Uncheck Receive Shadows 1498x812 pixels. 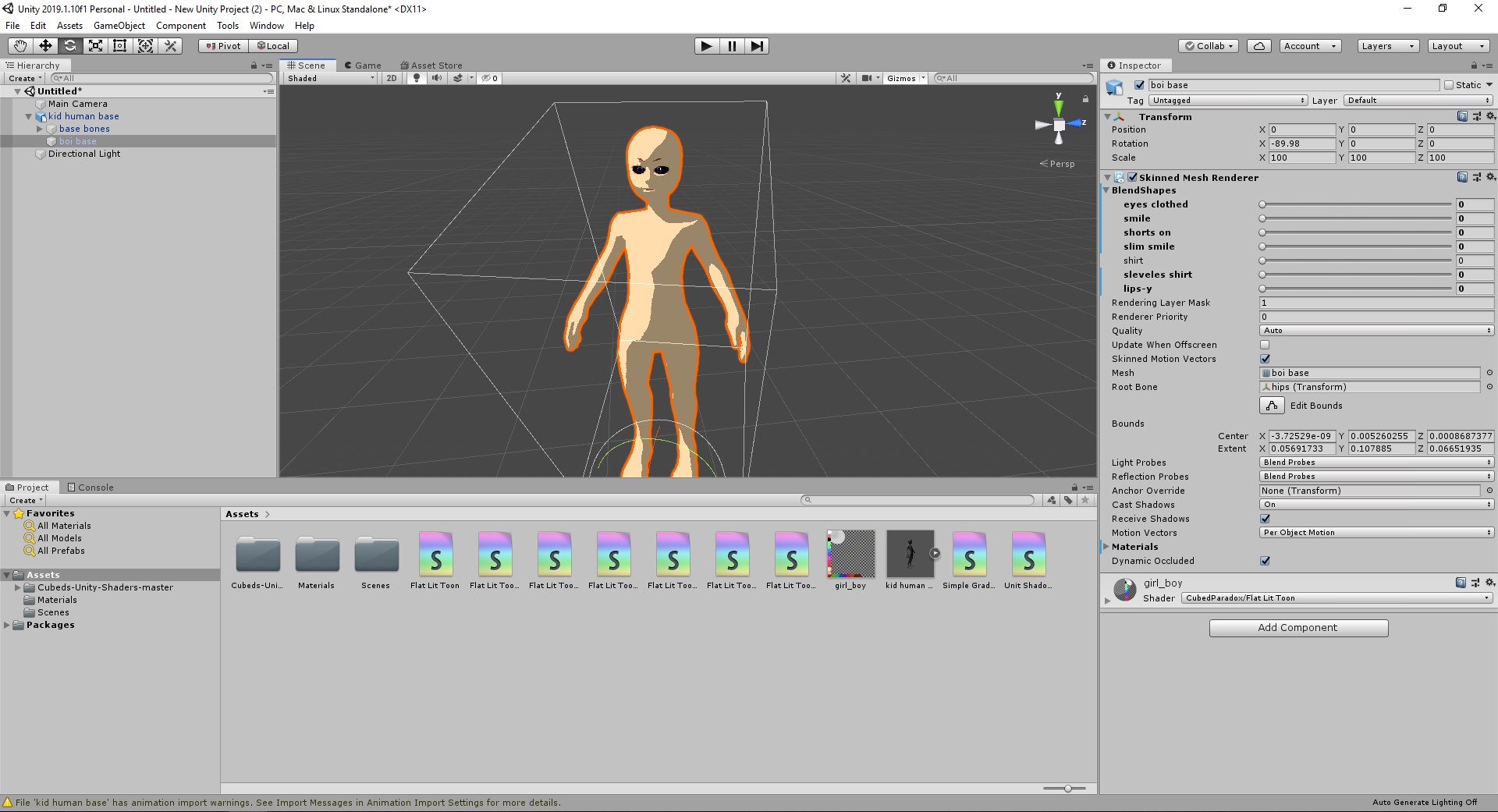tap(1265, 519)
